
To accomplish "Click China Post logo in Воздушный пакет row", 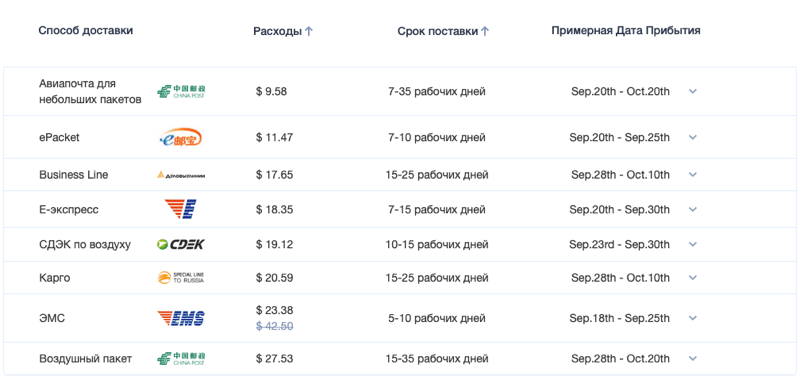I will coord(181,359).
